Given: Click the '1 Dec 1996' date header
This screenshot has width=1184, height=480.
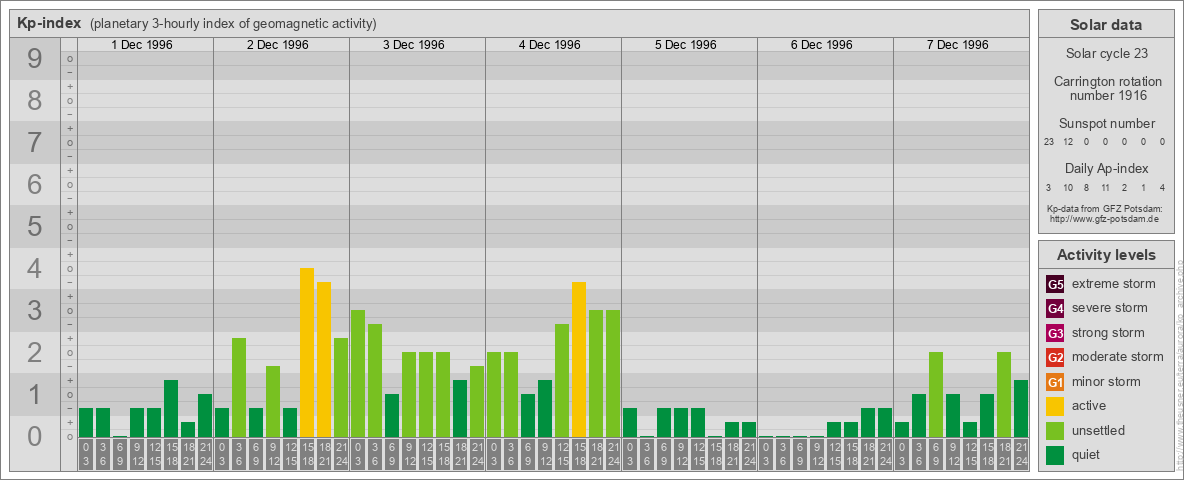Looking at the screenshot, I should [142, 45].
